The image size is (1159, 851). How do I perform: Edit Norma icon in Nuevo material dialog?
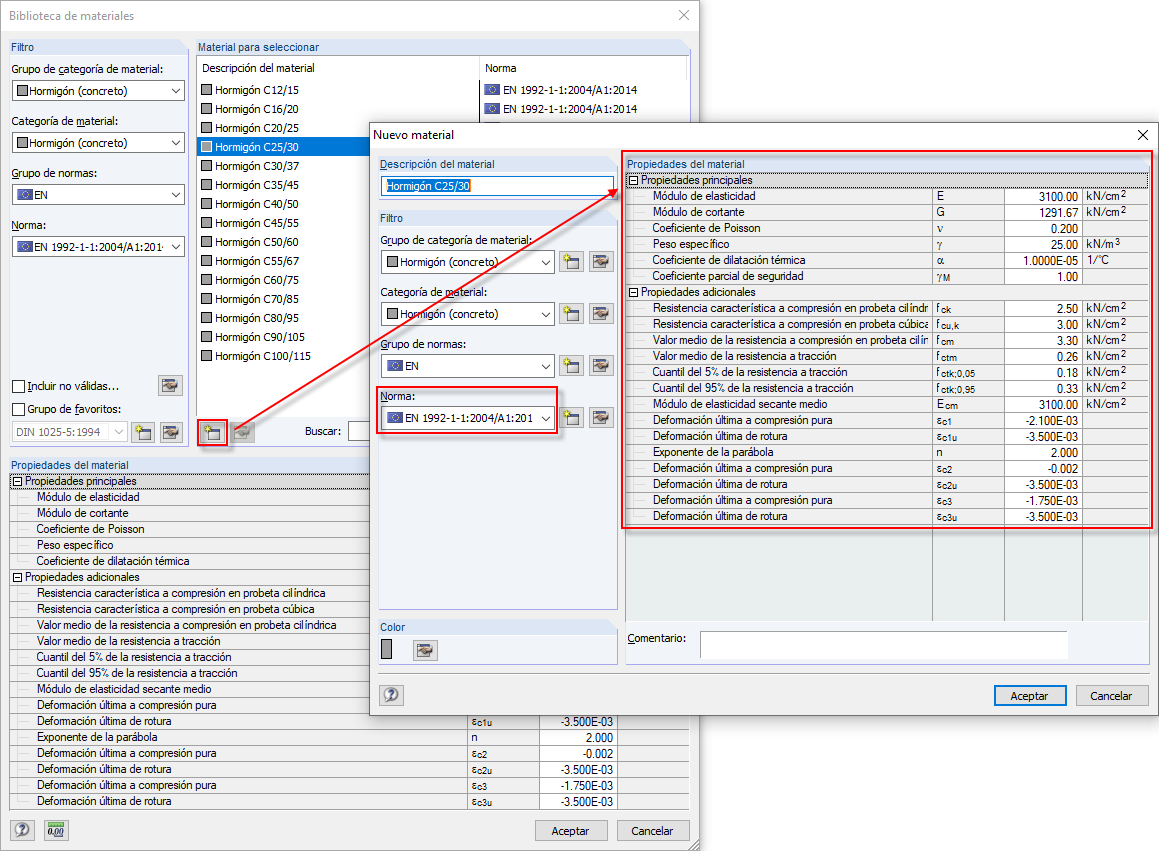tap(601, 418)
